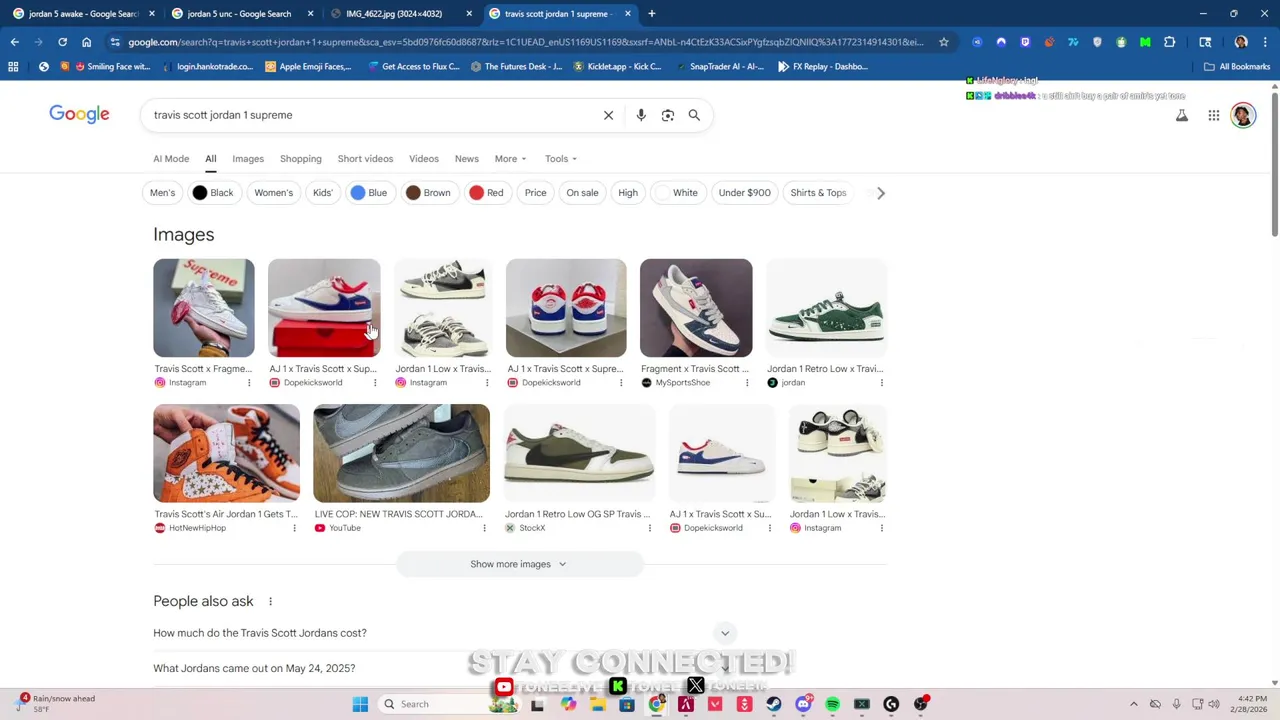
Task: Filter results by Blue color swatch
Action: click(x=369, y=193)
